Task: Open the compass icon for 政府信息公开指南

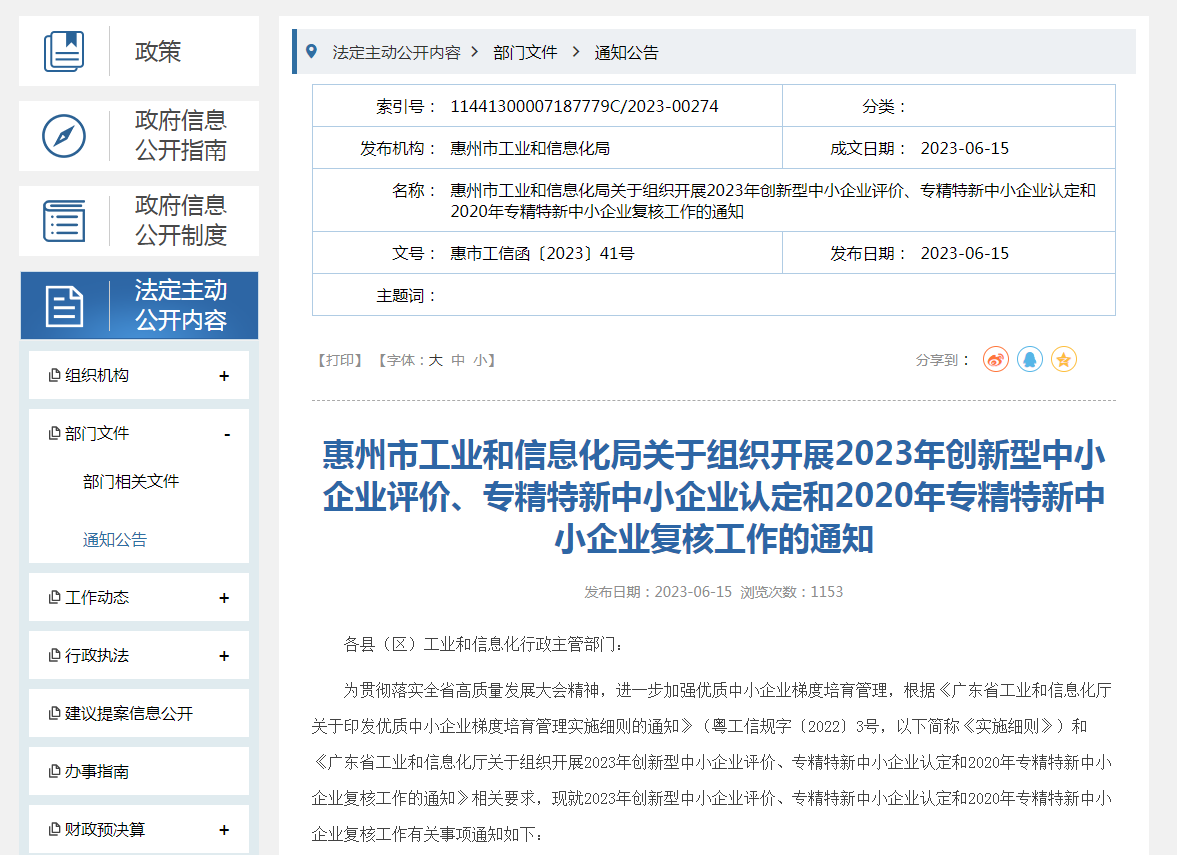Action: [64, 136]
